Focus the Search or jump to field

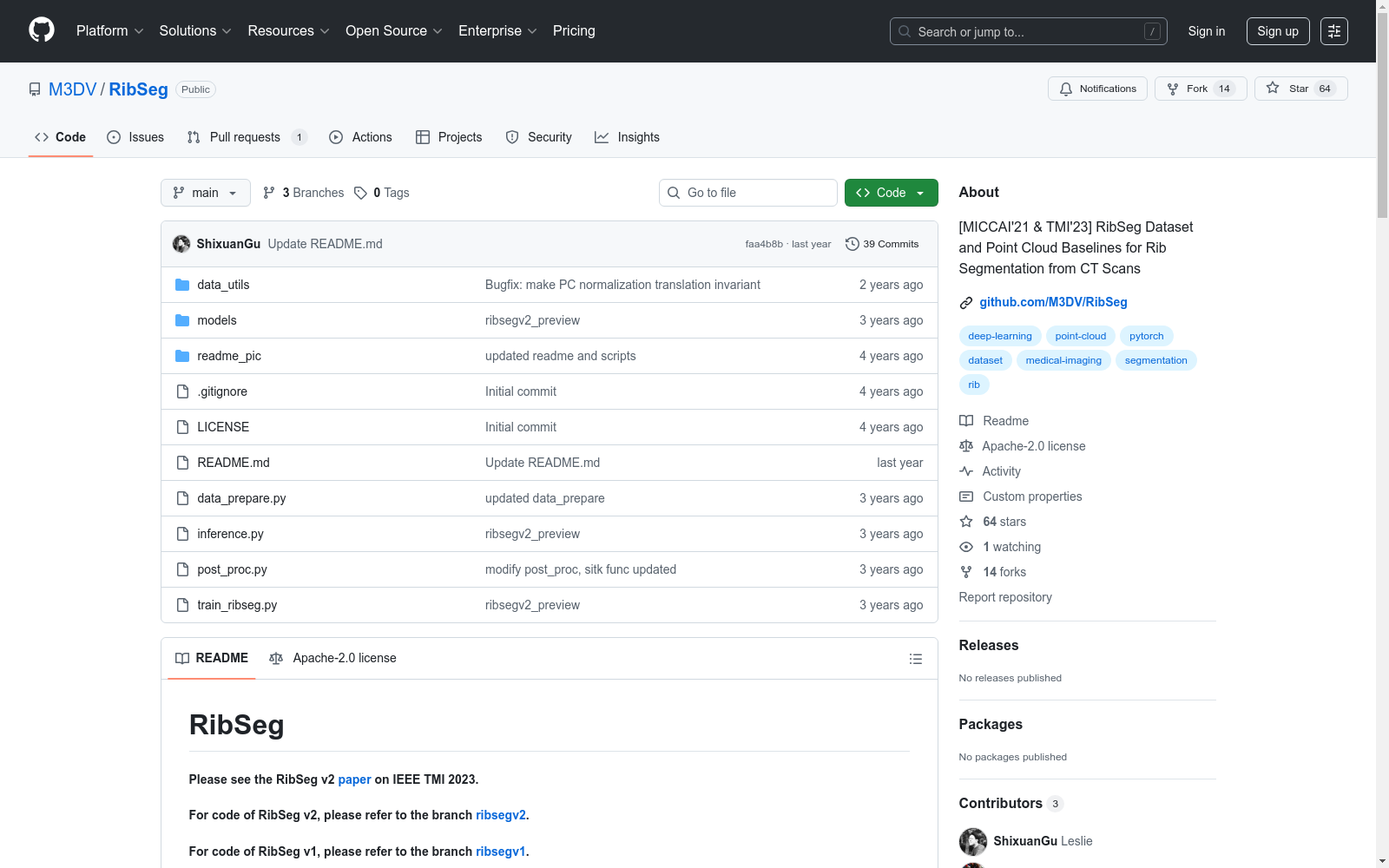pyautogui.click(x=1029, y=31)
